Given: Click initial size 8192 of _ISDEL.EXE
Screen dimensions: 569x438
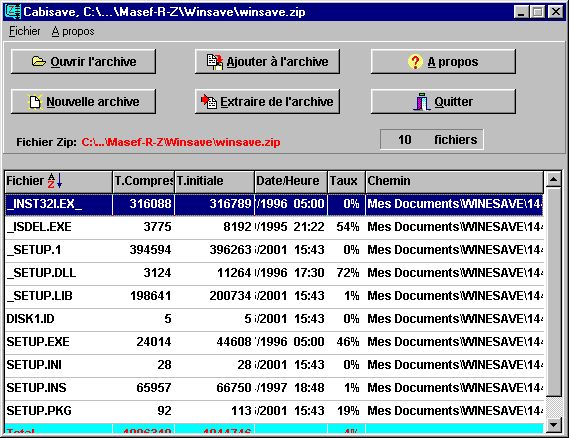Looking at the screenshot, I should pyautogui.click(x=237, y=227).
